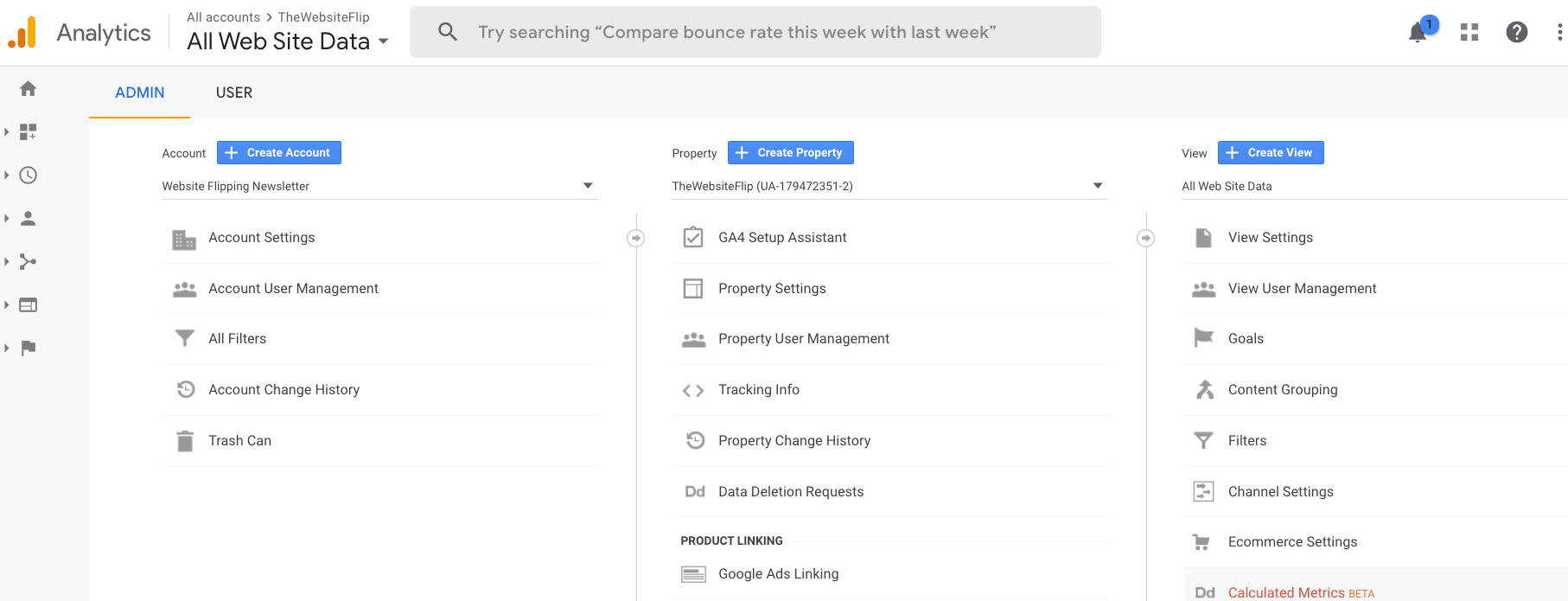Image resolution: width=1568 pixels, height=601 pixels.
Task: Expand the Realtime sidebar section arrow
Action: pos(7,175)
